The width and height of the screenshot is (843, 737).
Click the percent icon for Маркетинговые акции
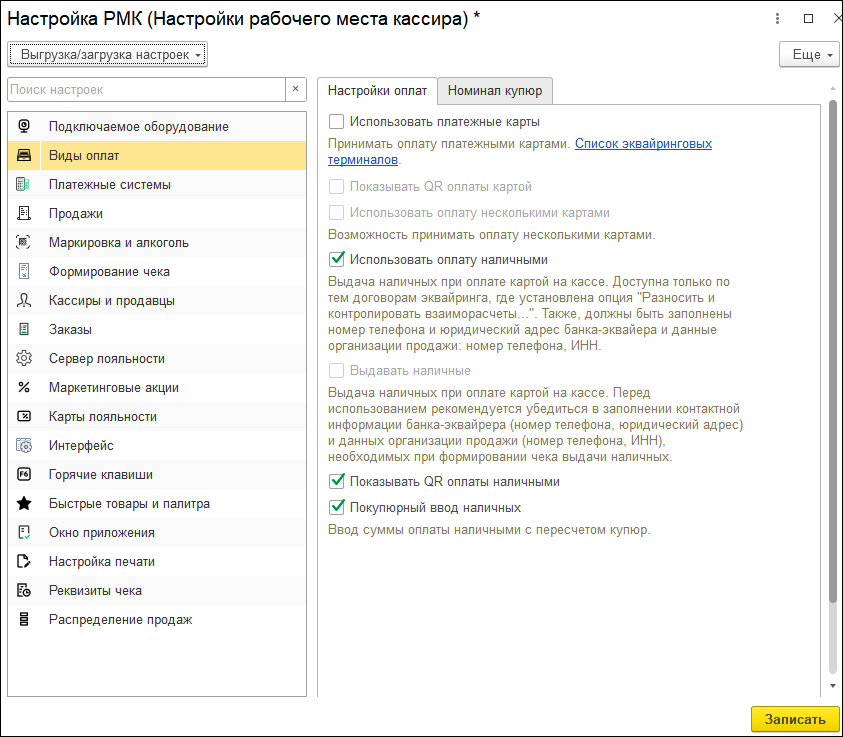(x=25, y=388)
